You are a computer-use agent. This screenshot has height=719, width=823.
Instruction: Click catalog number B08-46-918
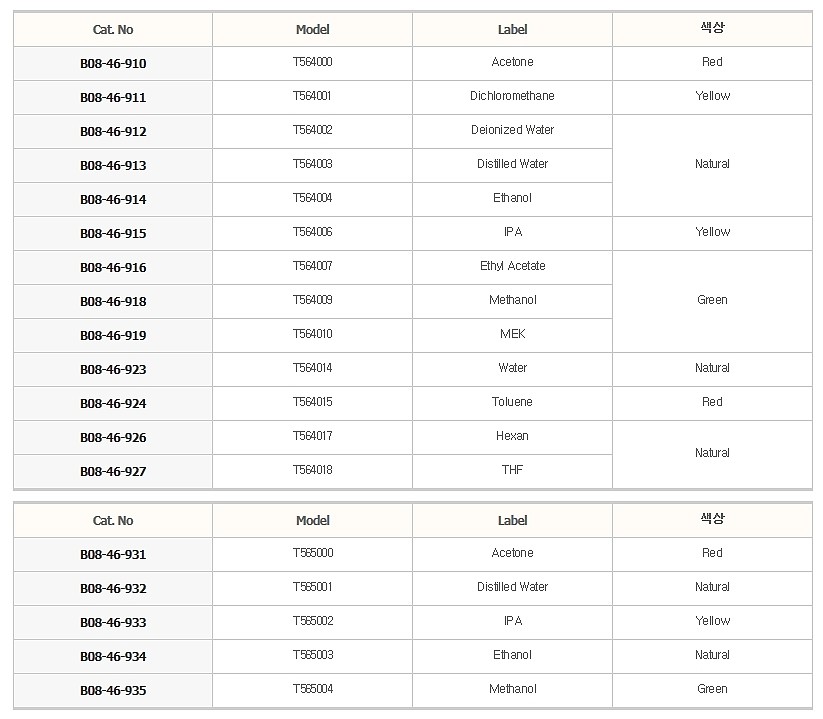(113, 302)
